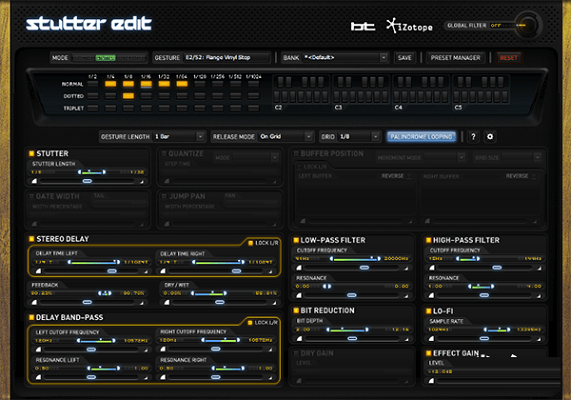Toggle the Normal 1/32 grid cell

pyautogui.click(x=164, y=84)
